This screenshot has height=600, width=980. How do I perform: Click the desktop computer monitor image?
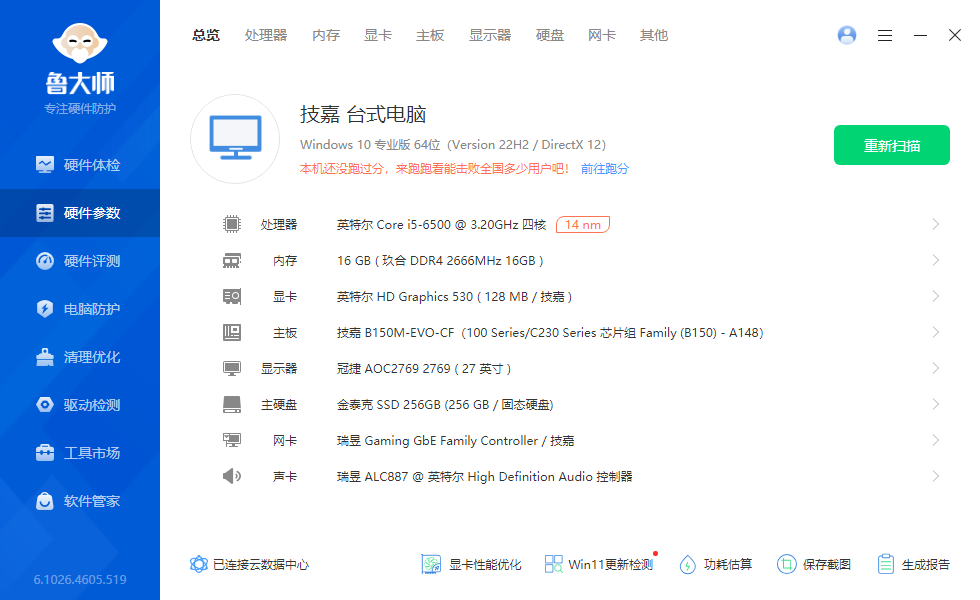(235, 139)
